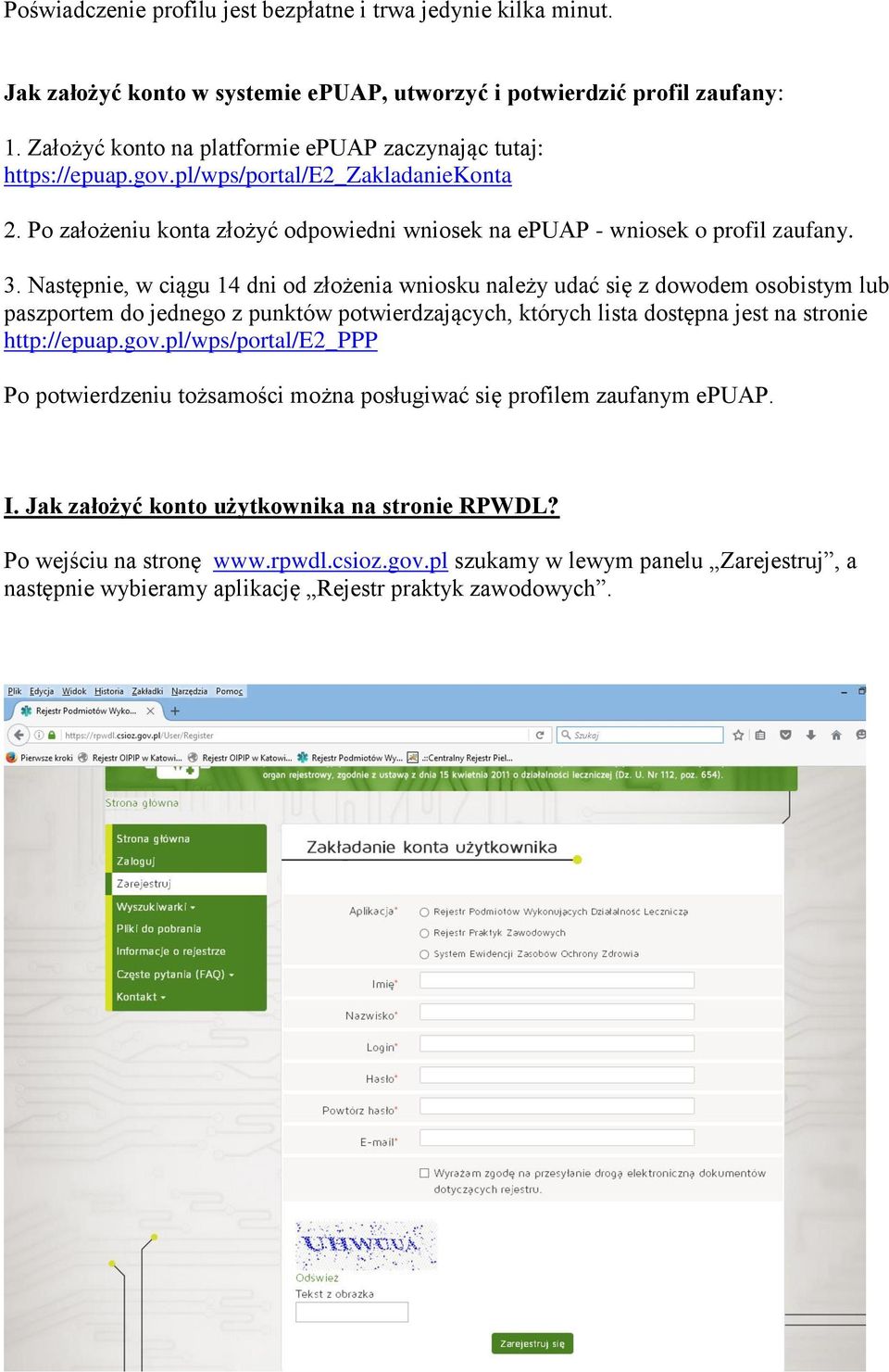Click the Imię input field
Image resolution: width=889 pixels, height=1372 pixels.
[x=557, y=980]
